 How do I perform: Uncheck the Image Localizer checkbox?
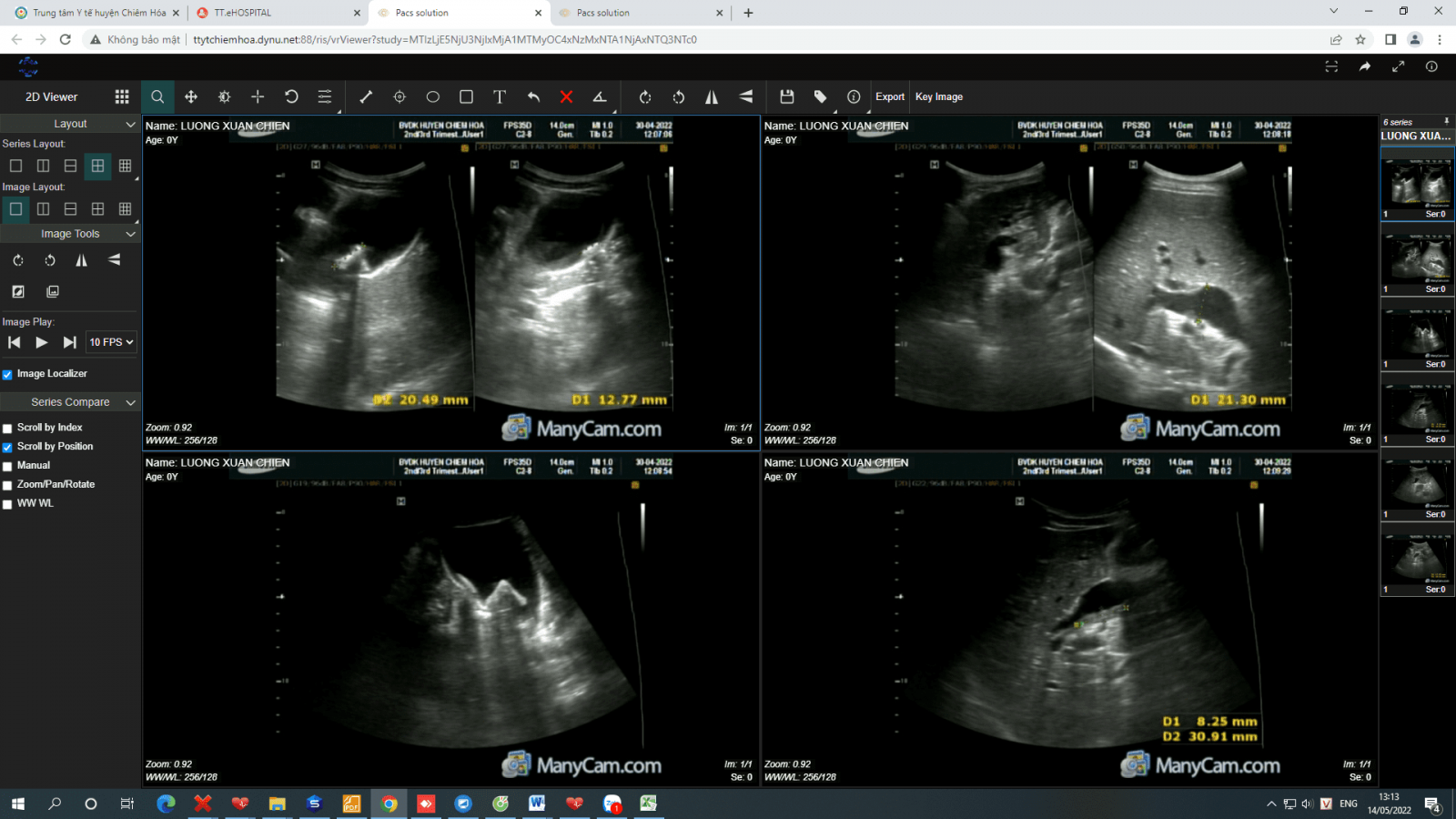pyautogui.click(x=7, y=374)
